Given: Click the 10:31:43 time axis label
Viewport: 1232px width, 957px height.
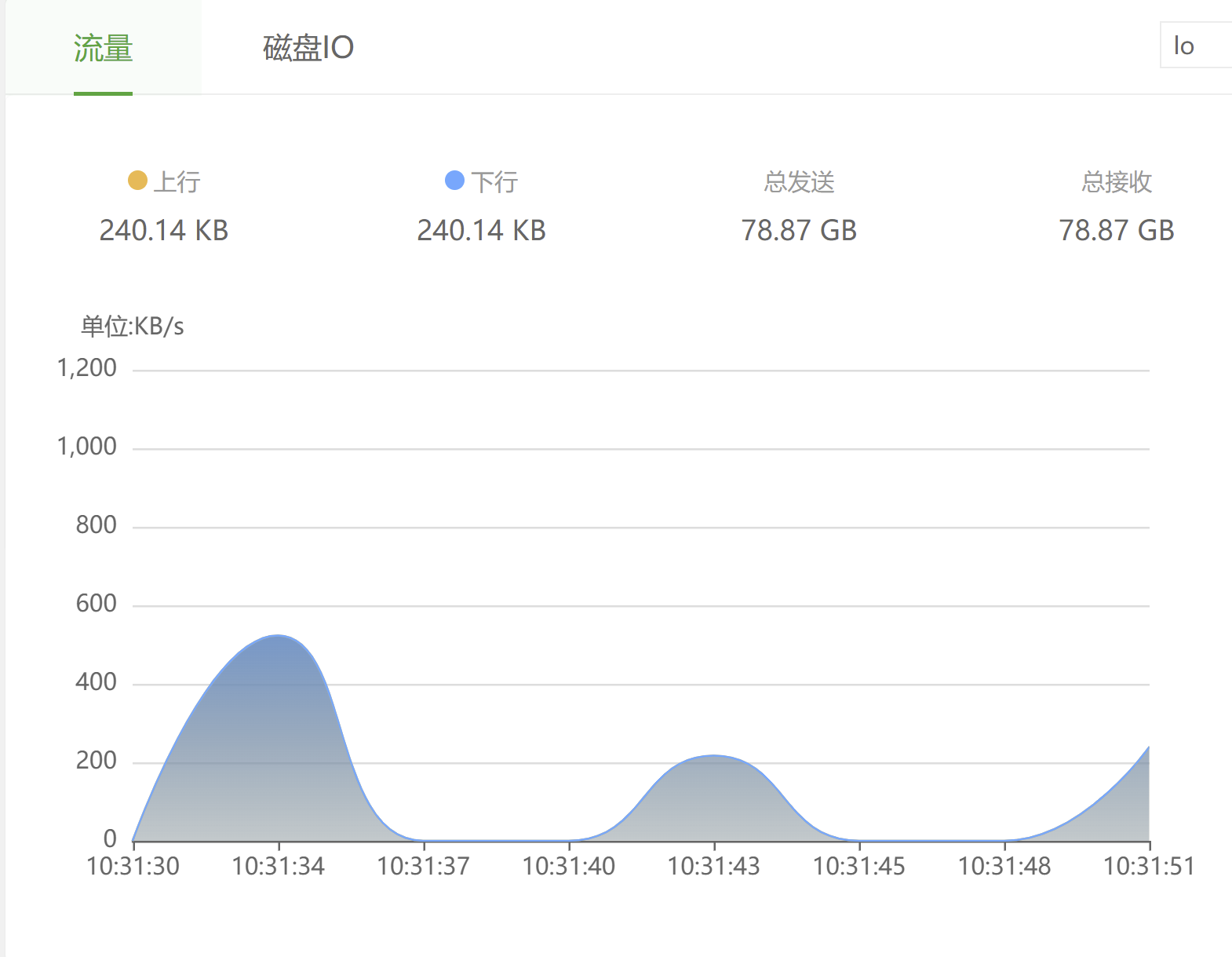Looking at the screenshot, I should [714, 866].
